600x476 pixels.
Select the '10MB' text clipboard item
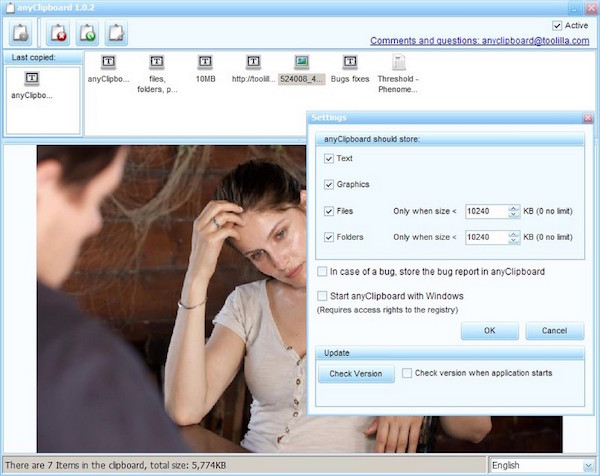[205, 69]
